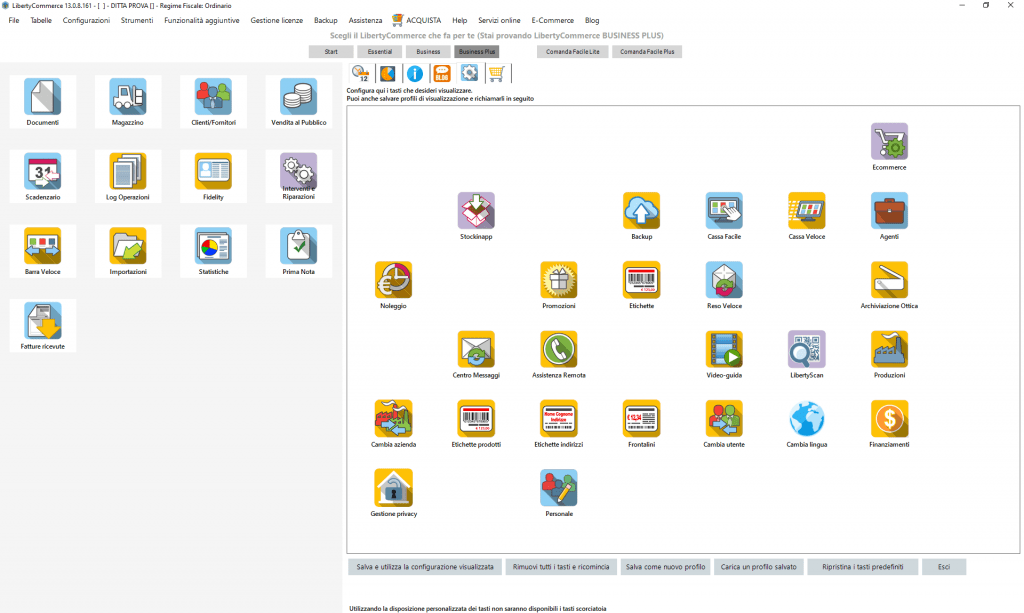The image size is (1024, 613).
Task: Click the shopping cart toolbar icon
Action: (x=496, y=74)
